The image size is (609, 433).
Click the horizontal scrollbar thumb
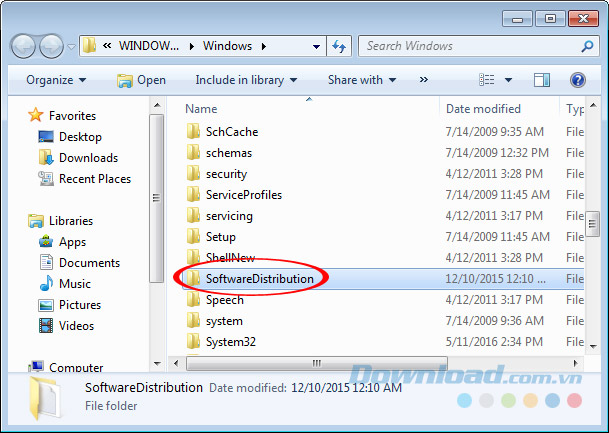point(317,363)
